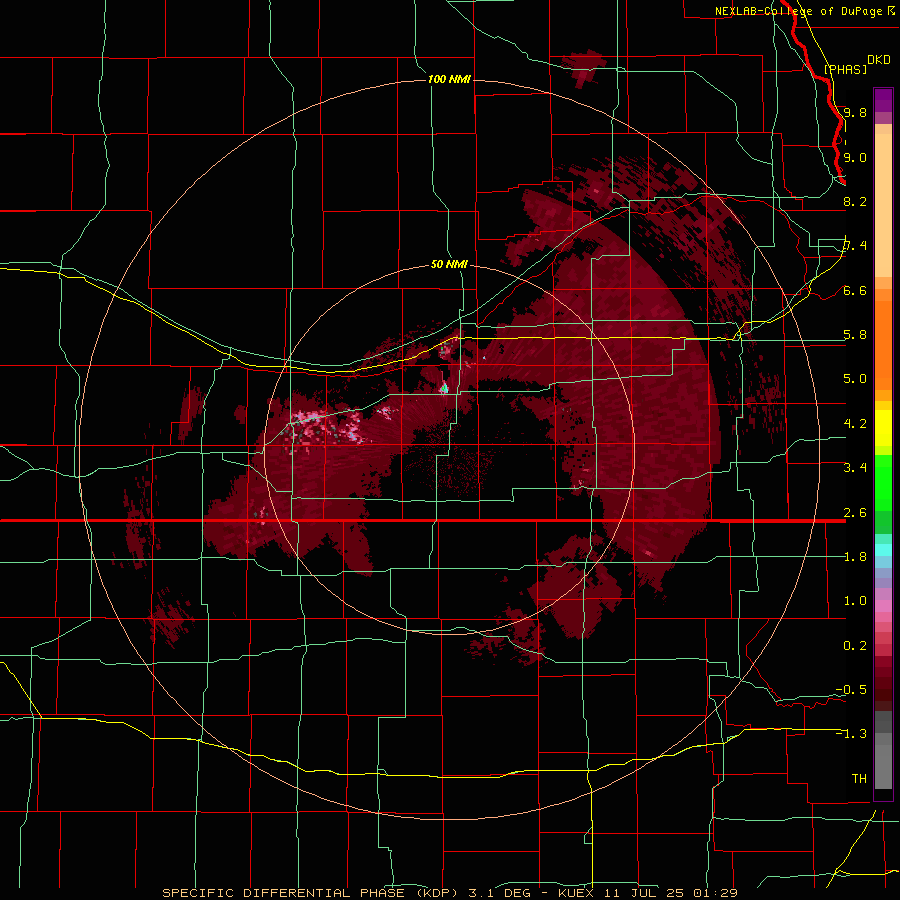The height and width of the screenshot is (900, 900).
Task: Click the [PHAS] unit label
Action: coord(845,69)
